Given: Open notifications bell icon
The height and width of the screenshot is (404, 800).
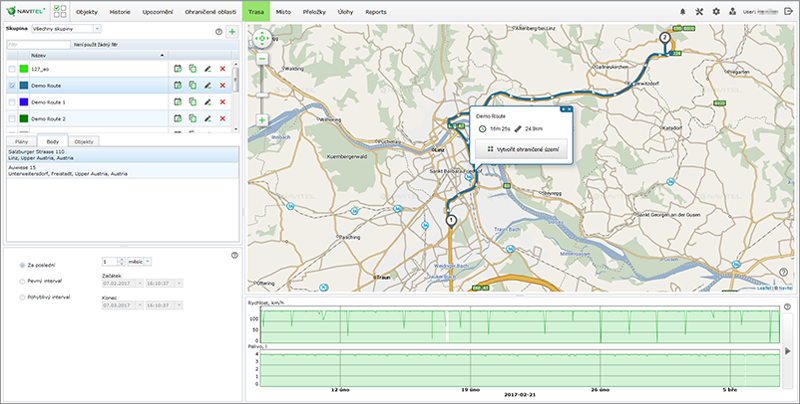Looking at the screenshot, I should 684,11.
